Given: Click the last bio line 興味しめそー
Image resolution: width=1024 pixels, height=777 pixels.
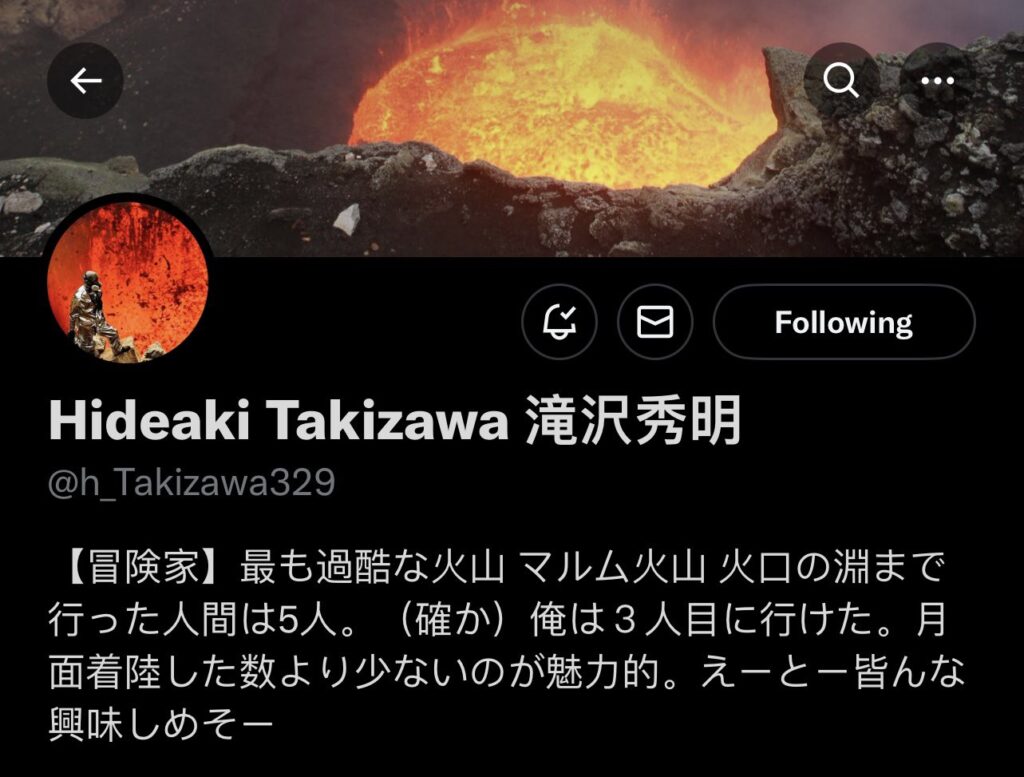Looking at the screenshot, I should click(161, 725).
